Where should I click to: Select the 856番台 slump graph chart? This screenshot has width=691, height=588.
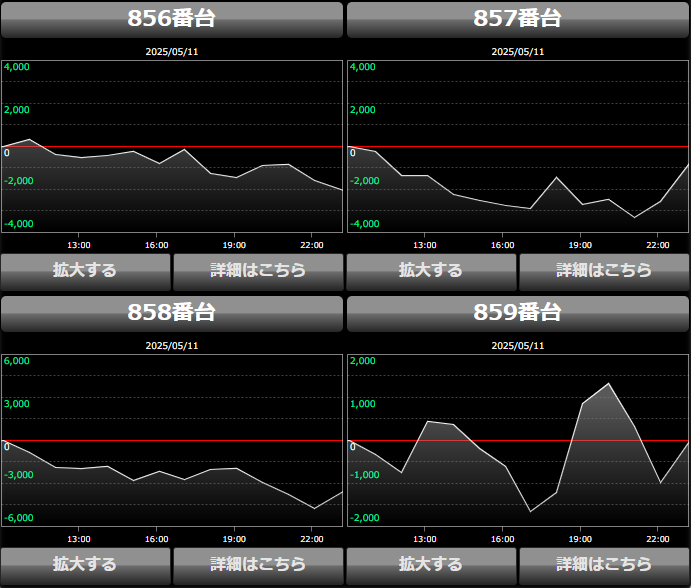coord(172,146)
